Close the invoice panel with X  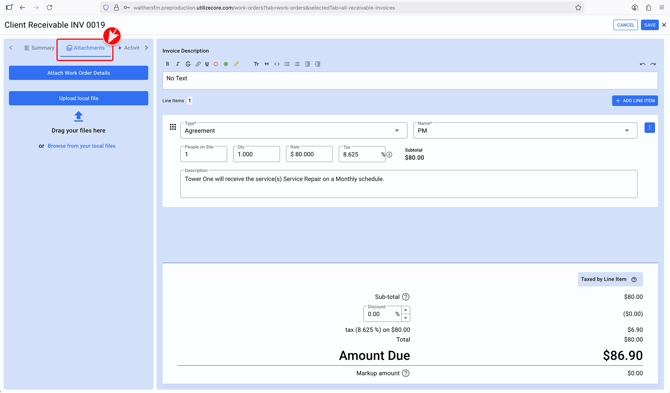tap(664, 25)
